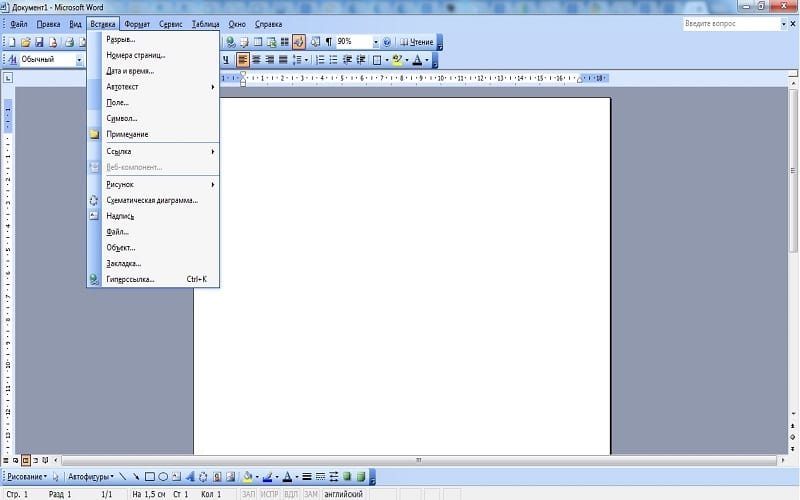The height and width of the screenshot is (500, 800).
Task: Save the document using the floppy icon
Action: (39, 42)
